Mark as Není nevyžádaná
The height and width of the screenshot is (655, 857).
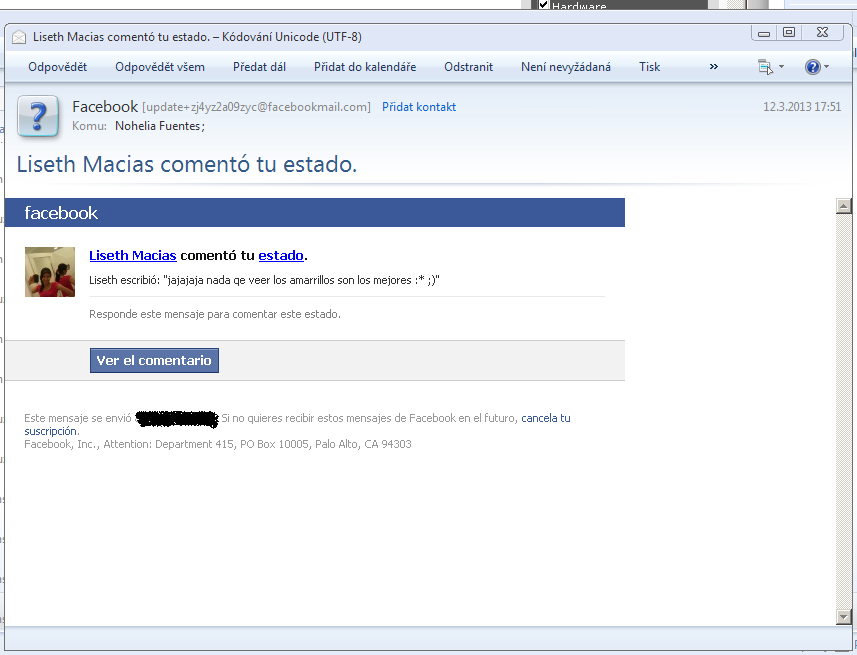tap(566, 67)
